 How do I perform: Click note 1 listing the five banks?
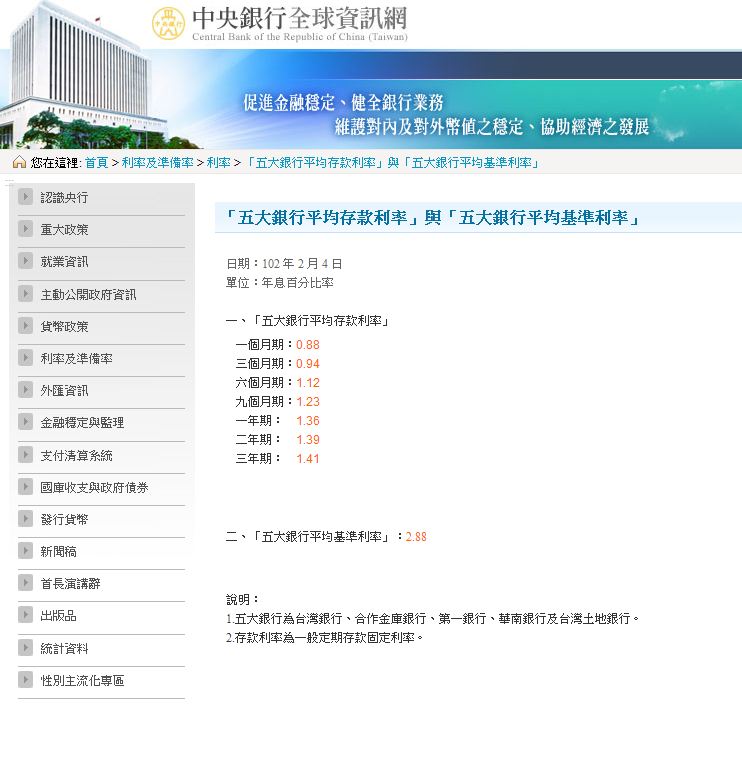[x=433, y=618]
